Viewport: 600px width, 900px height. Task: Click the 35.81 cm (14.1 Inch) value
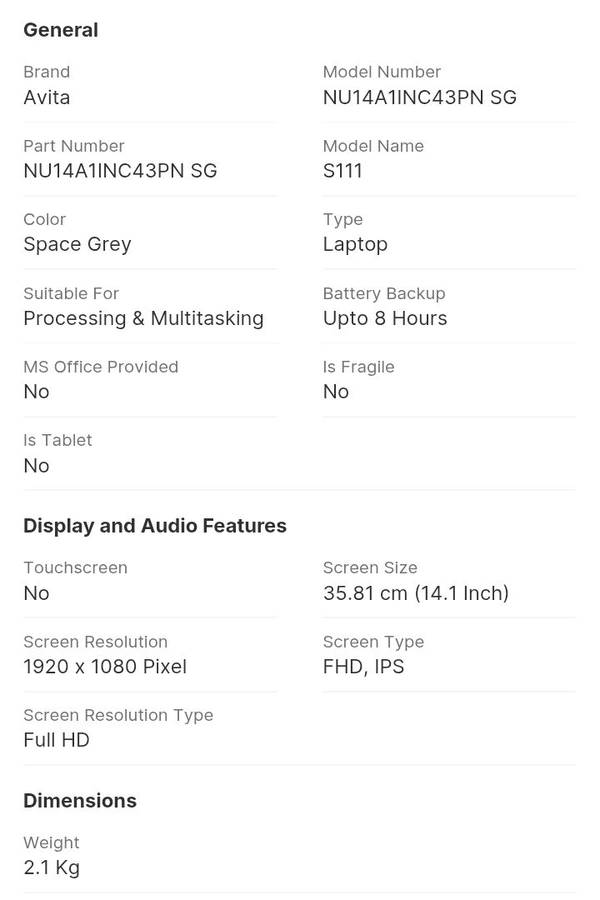pyautogui.click(x=416, y=593)
